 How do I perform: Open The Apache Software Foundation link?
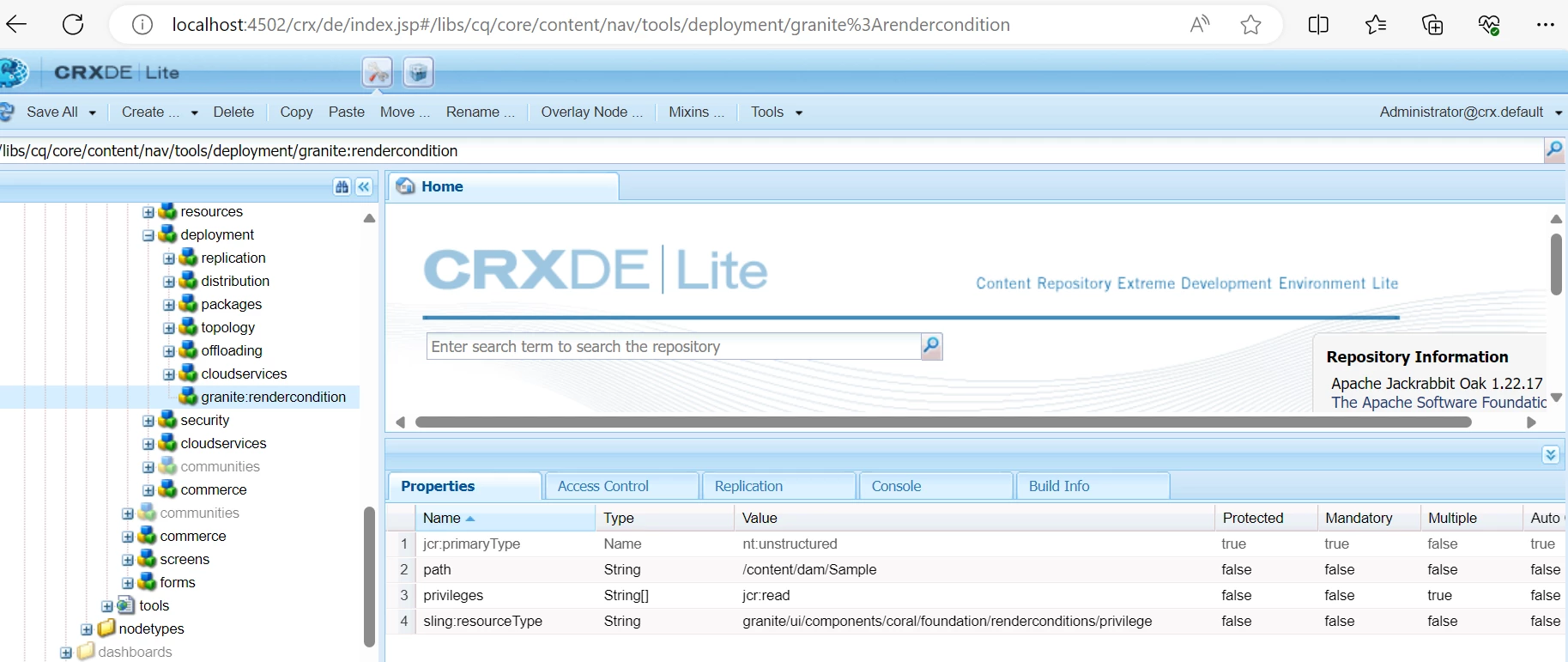tap(1438, 402)
